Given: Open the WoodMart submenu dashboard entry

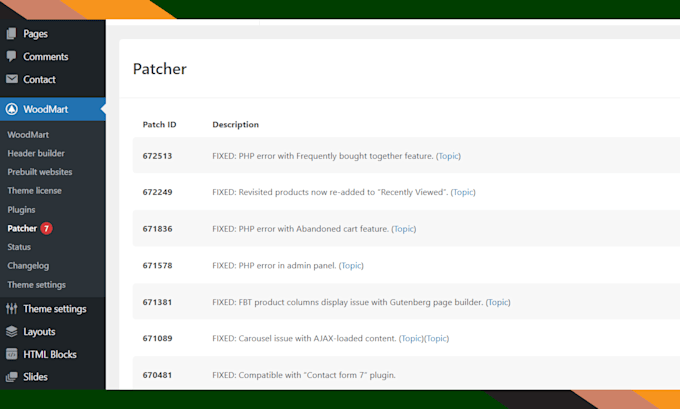Looking at the screenshot, I should point(28,134).
